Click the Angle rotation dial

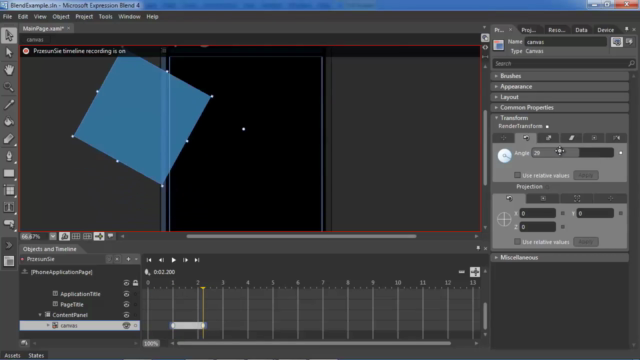(x=504, y=156)
